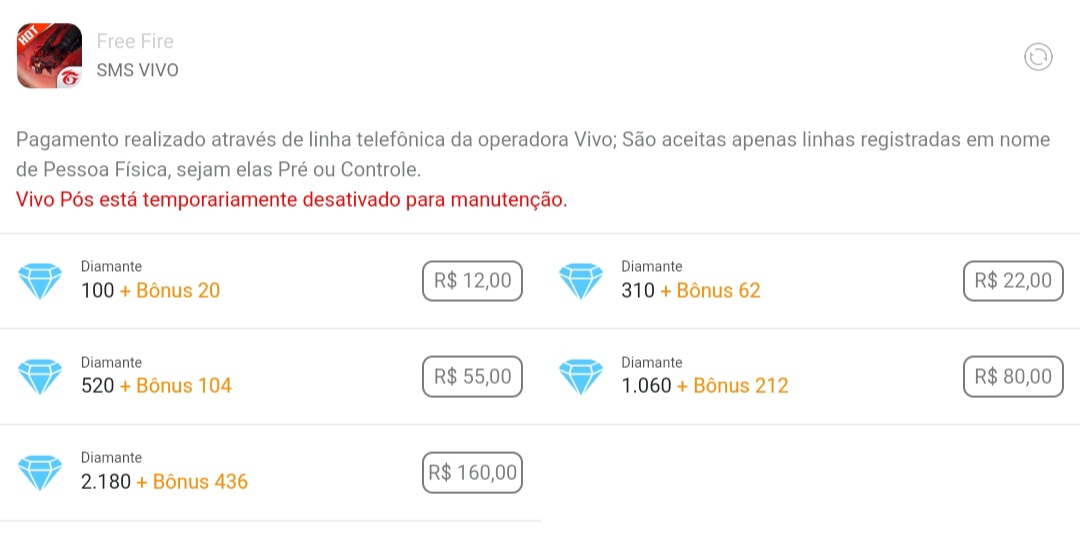1080x553 pixels.
Task: Click the diamond icon for 100 diamonds
Action: point(40,282)
